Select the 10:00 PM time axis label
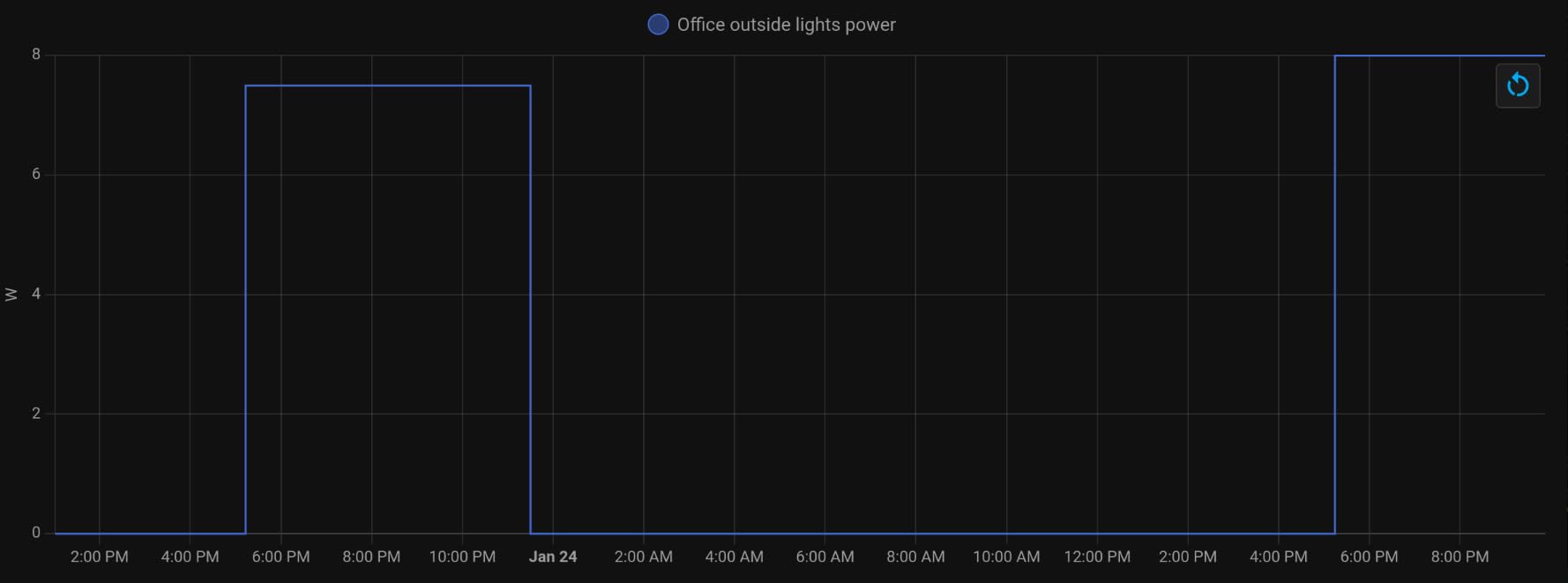 (x=462, y=557)
